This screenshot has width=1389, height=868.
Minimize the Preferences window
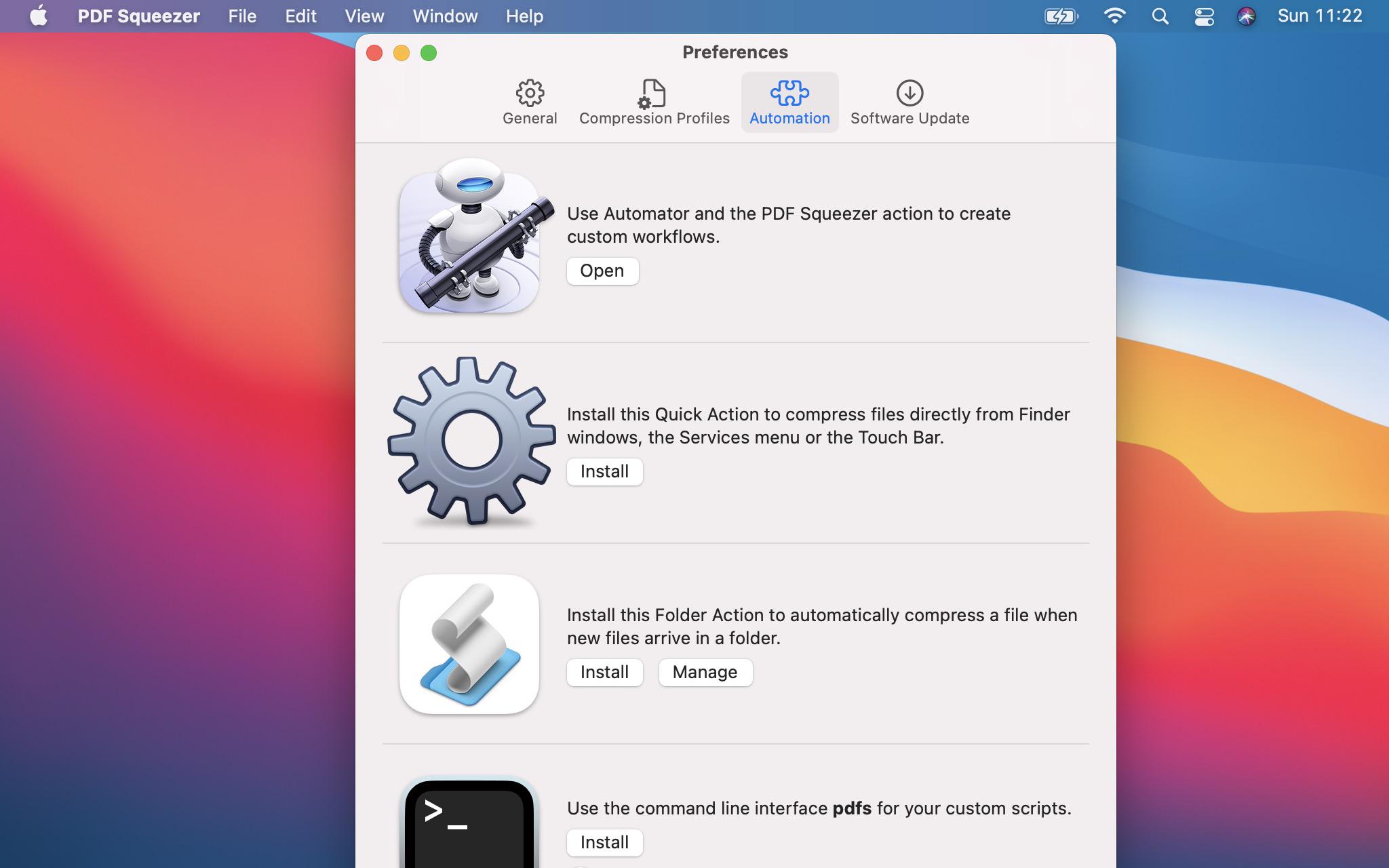click(402, 53)
